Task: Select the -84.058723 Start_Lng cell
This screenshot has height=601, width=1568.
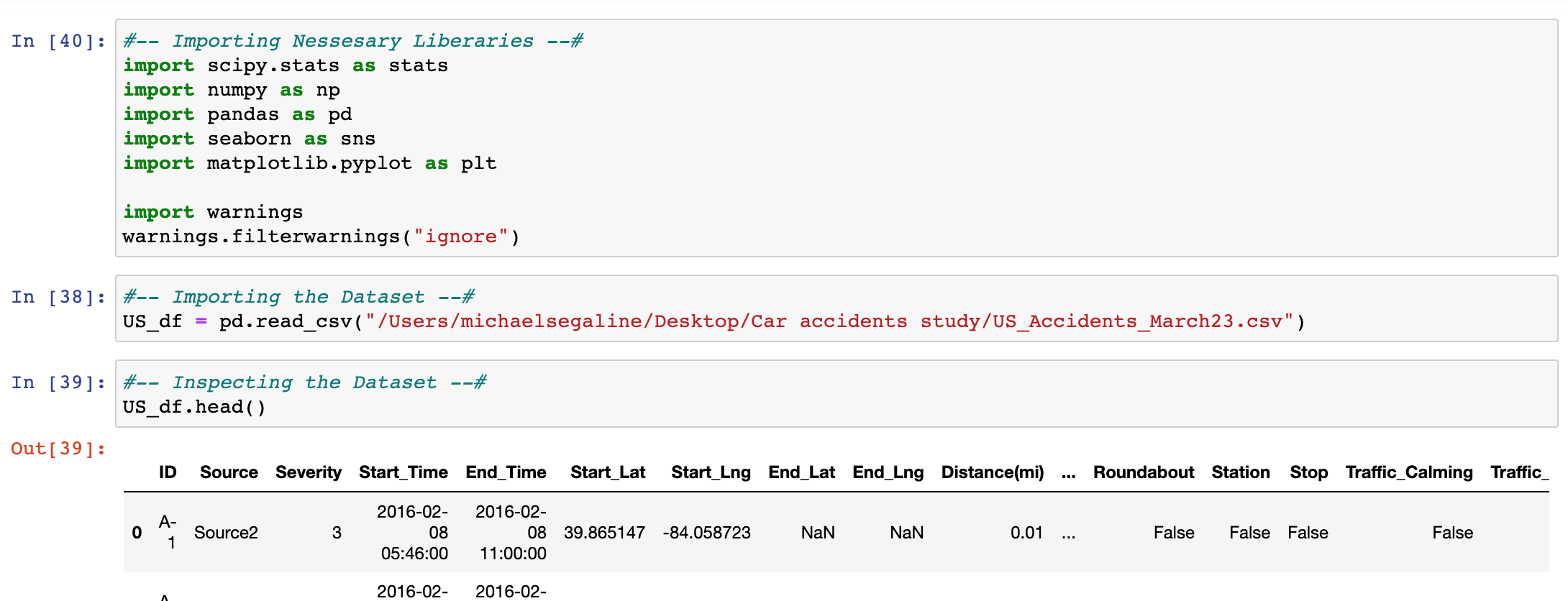Action: (x=706, y=533)
